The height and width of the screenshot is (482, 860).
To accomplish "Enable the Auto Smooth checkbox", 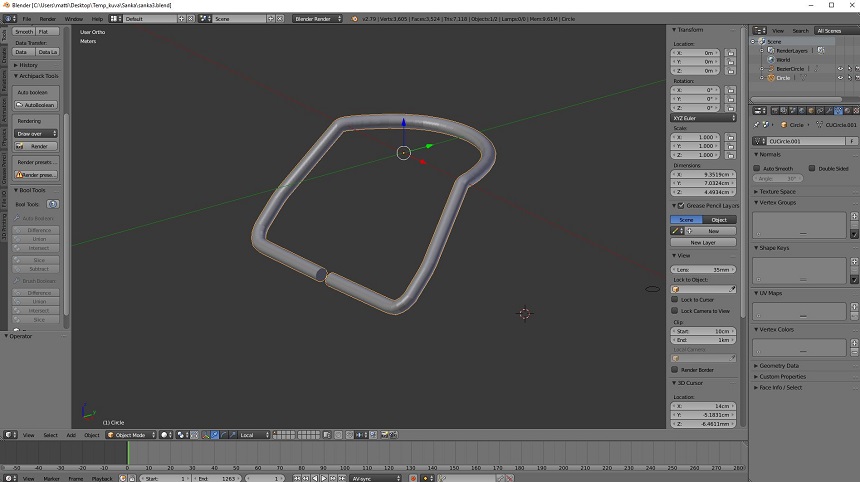I will click(757, 168).
